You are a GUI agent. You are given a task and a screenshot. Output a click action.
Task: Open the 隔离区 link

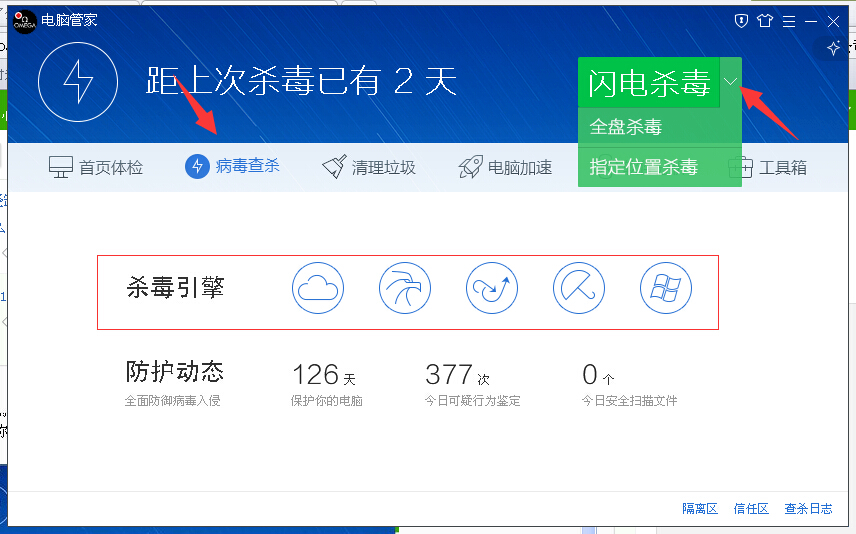[699, 508]
